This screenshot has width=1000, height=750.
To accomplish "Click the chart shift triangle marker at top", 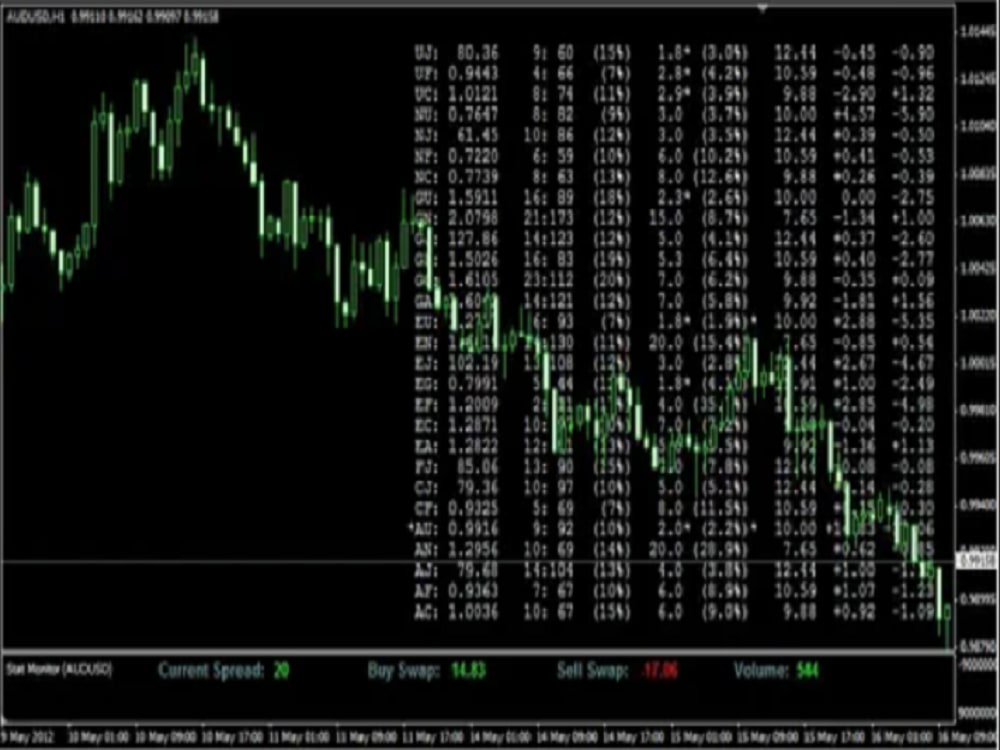I will coord(762,8).
